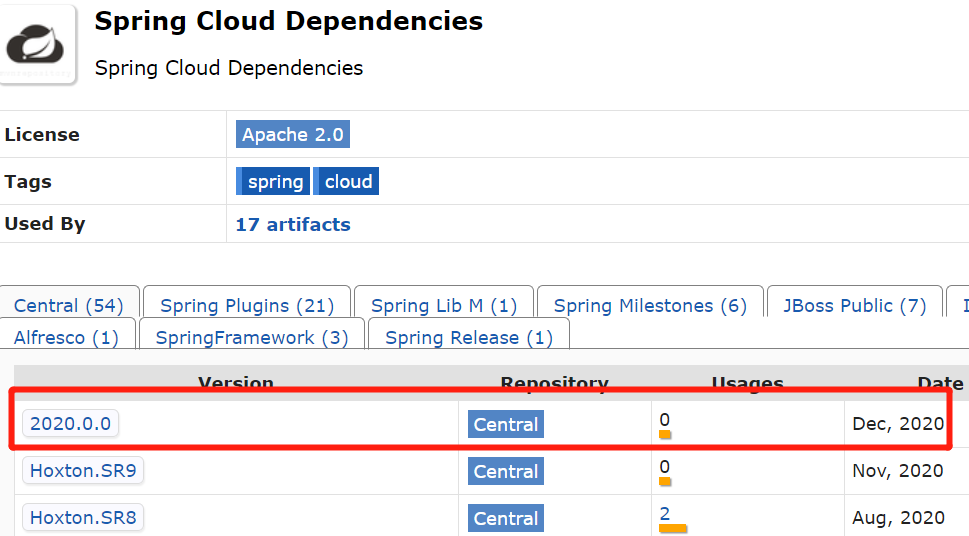Image resolution: width=969 pixels, height=536 pixels.
Task: Open the usages count for Hoxton.SR8
Action: [665, 514]
